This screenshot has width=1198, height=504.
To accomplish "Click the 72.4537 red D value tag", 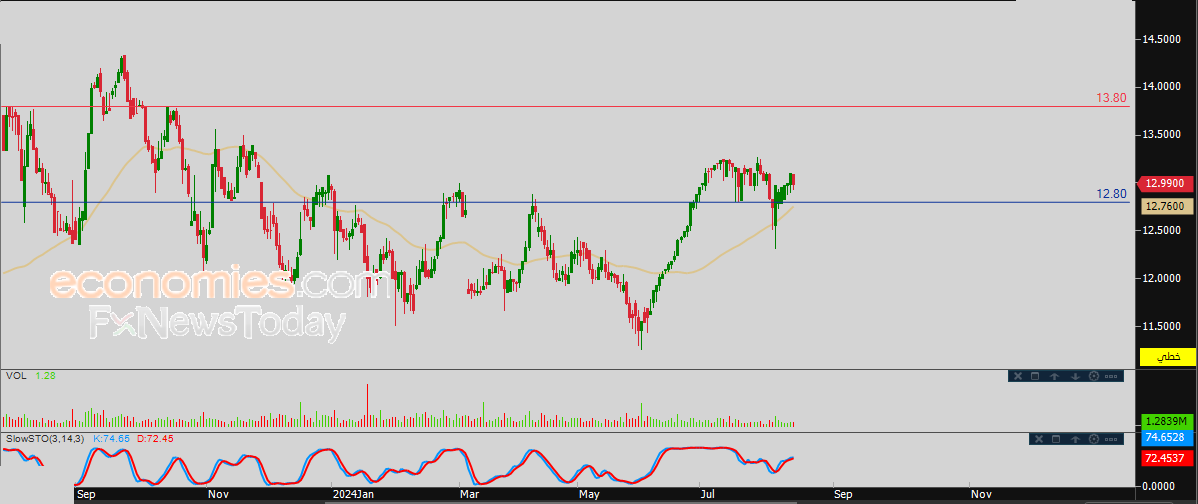I will pyautogui.click(x=1167, y=458).
